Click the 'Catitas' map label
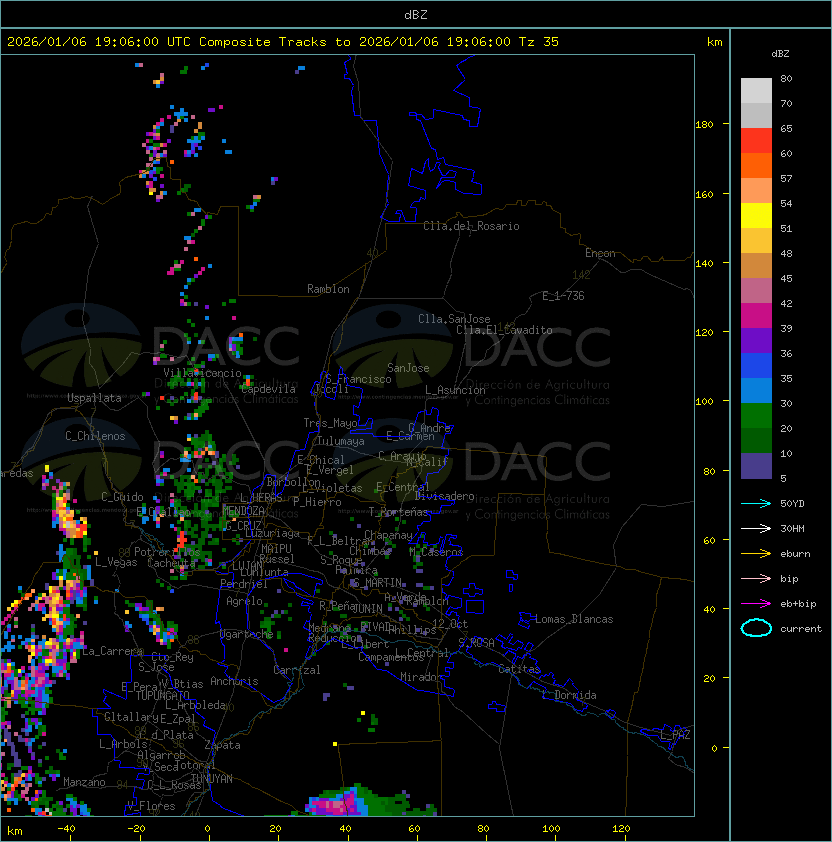 (519, 669)
